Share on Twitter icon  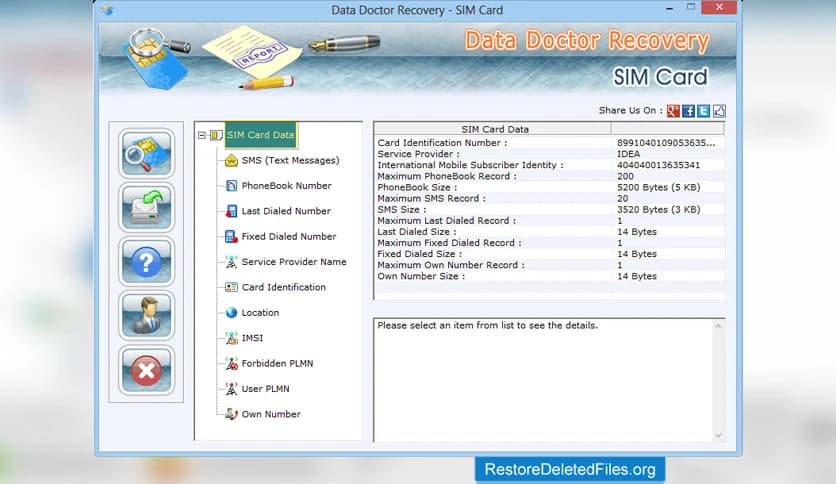point(704,111)
